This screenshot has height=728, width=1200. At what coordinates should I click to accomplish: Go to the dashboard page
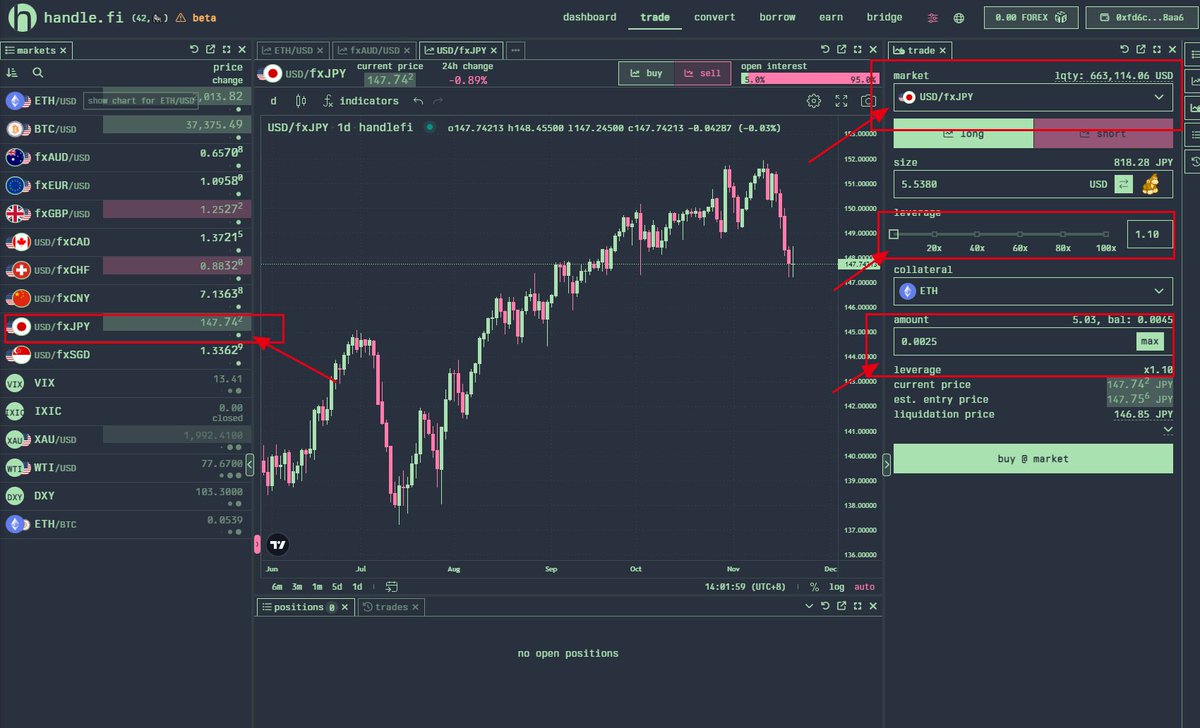[x=590, y=17]
